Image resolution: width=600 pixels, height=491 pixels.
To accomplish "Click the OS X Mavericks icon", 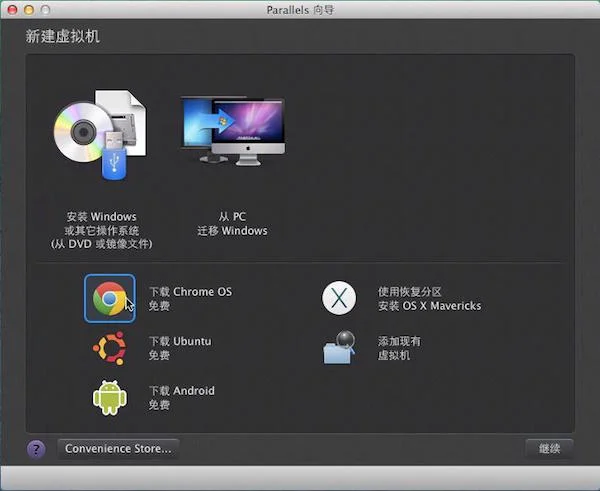I will click(339, 298).
